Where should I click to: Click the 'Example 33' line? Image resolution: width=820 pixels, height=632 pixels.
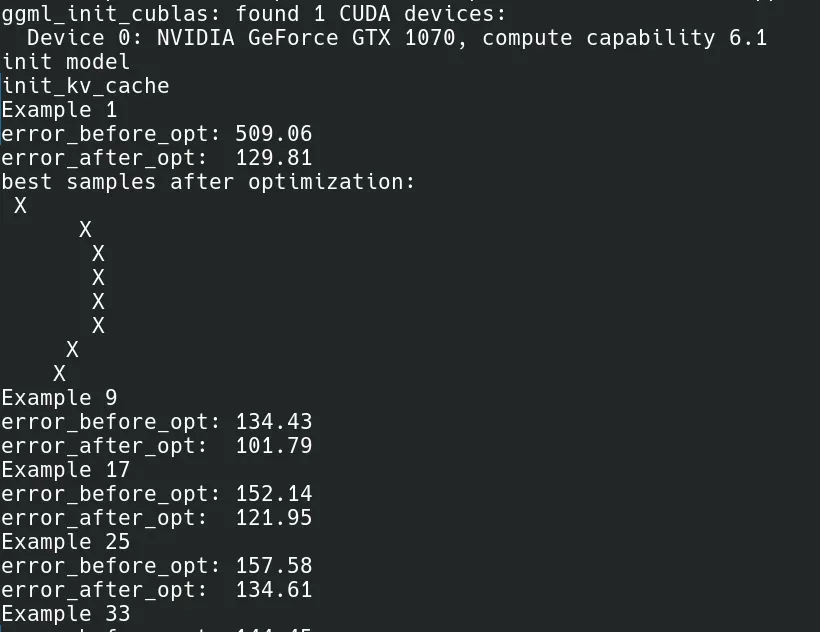pyautogui.click(x=65, y=614)
